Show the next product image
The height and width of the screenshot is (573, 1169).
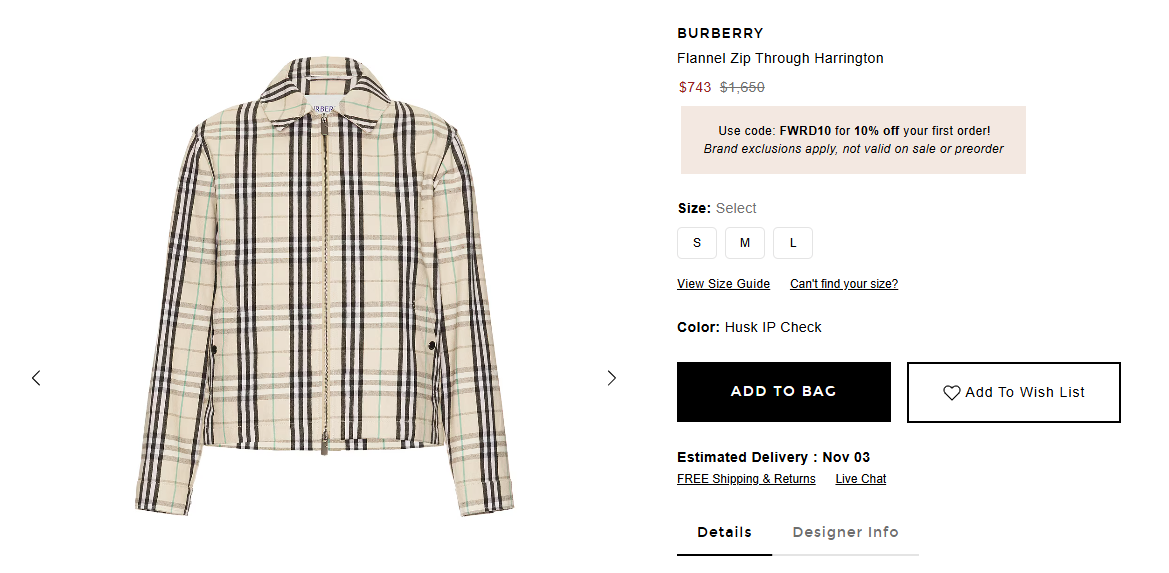click(x=612, y=378)
